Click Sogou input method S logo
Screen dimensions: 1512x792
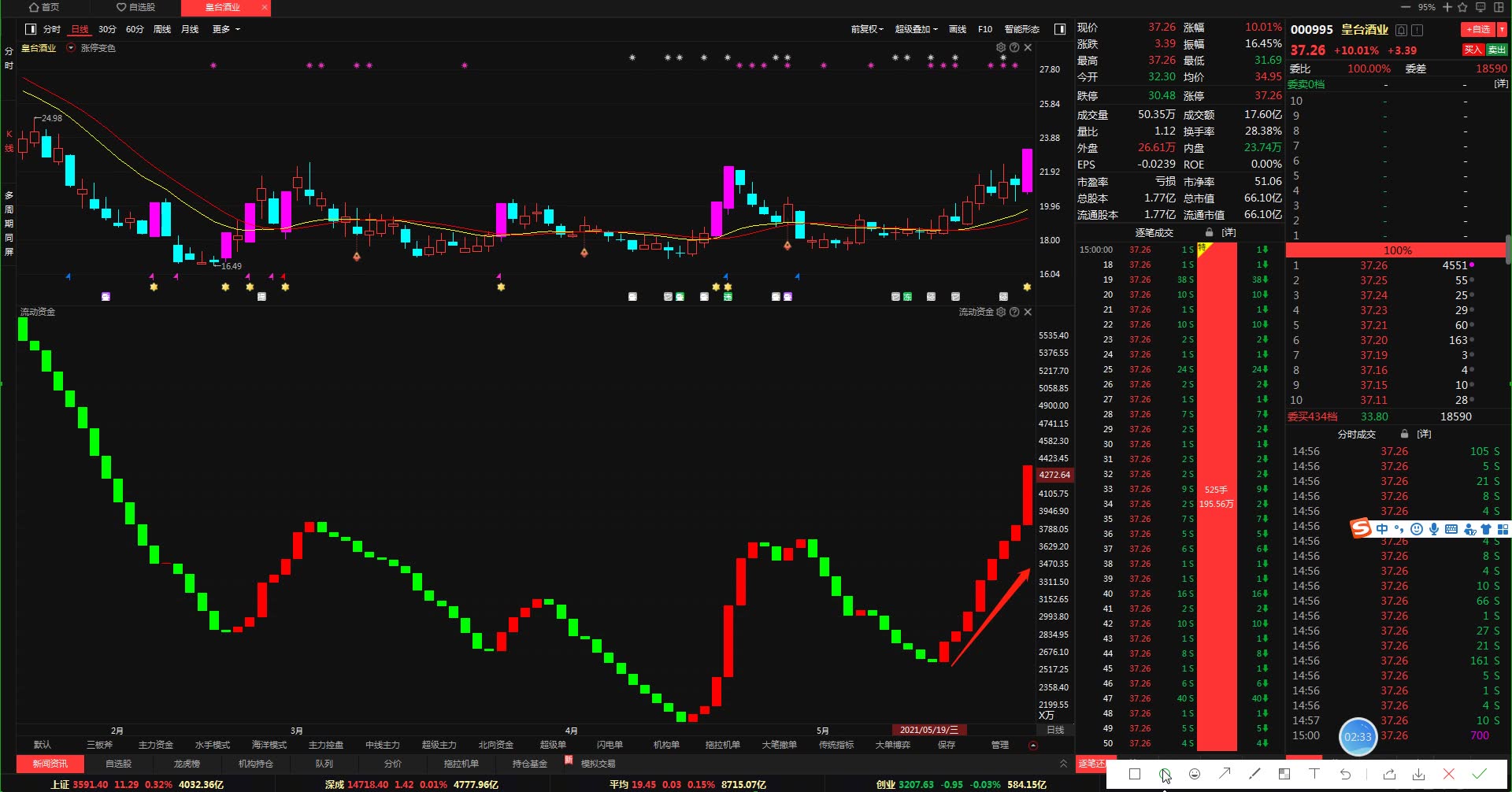click(x=1361, y=528)
